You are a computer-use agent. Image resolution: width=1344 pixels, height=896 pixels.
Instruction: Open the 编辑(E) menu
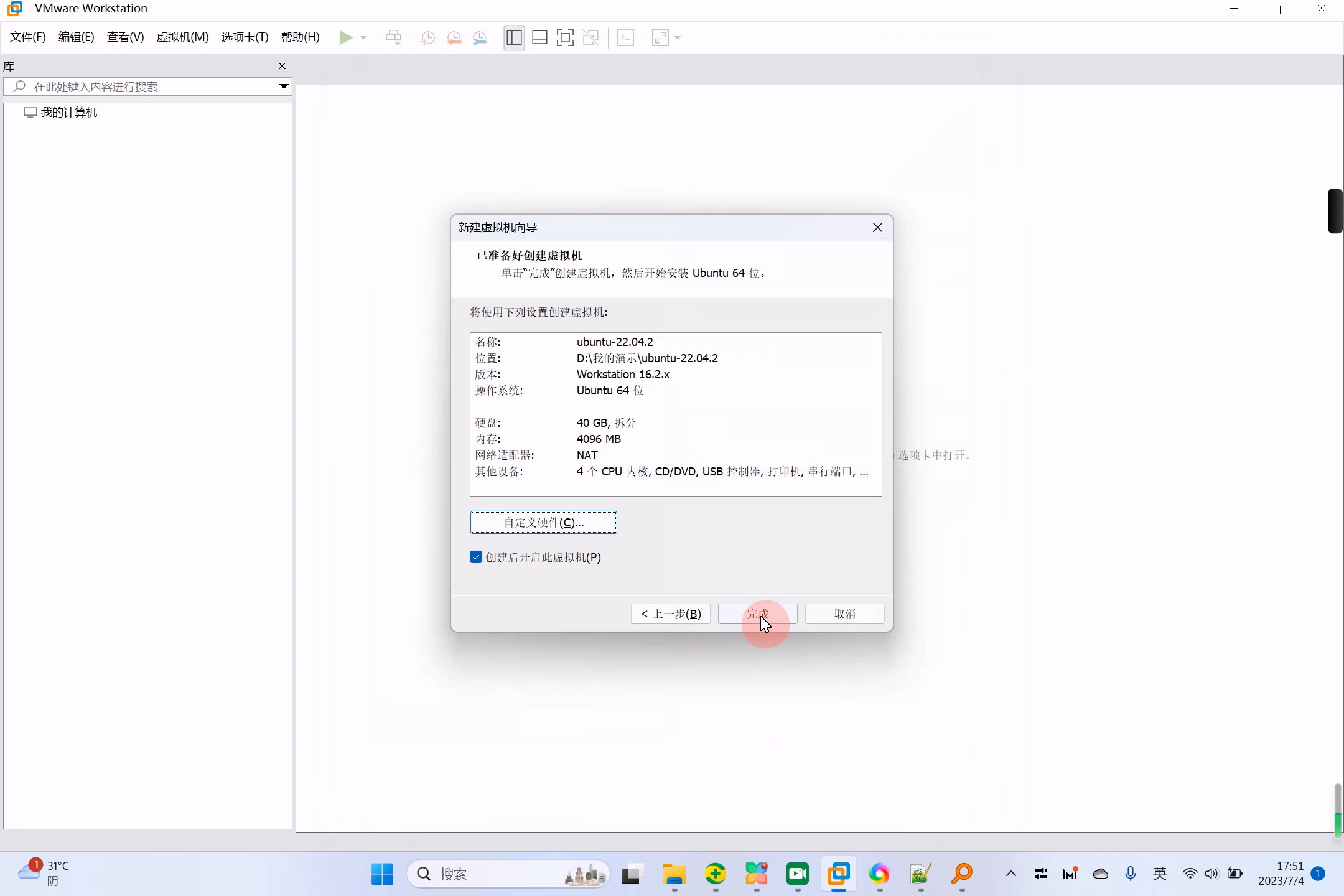76,37
